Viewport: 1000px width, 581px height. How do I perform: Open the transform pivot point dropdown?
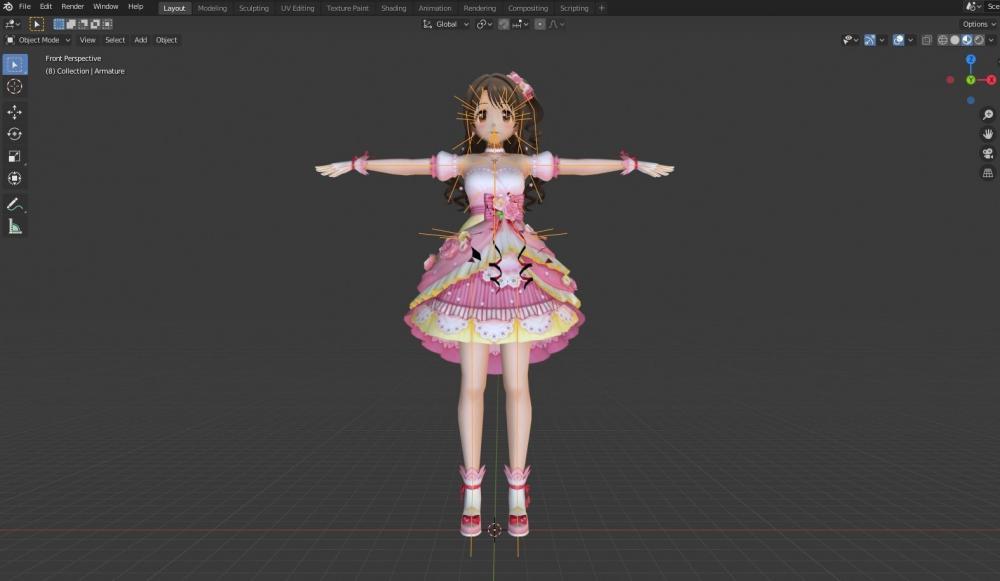tap(485, 24)
